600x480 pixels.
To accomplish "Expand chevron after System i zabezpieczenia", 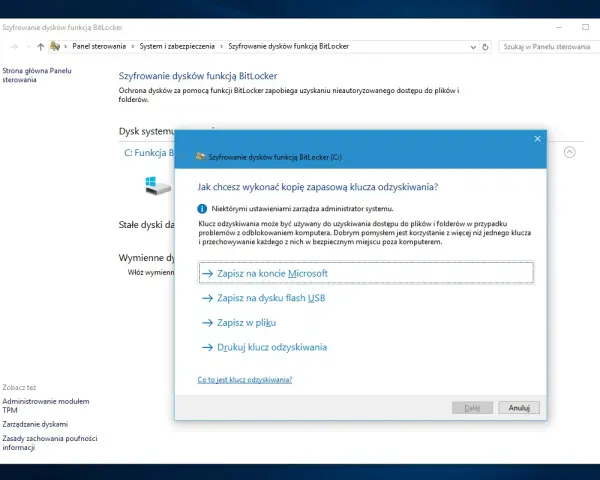I will coord(222,47).
